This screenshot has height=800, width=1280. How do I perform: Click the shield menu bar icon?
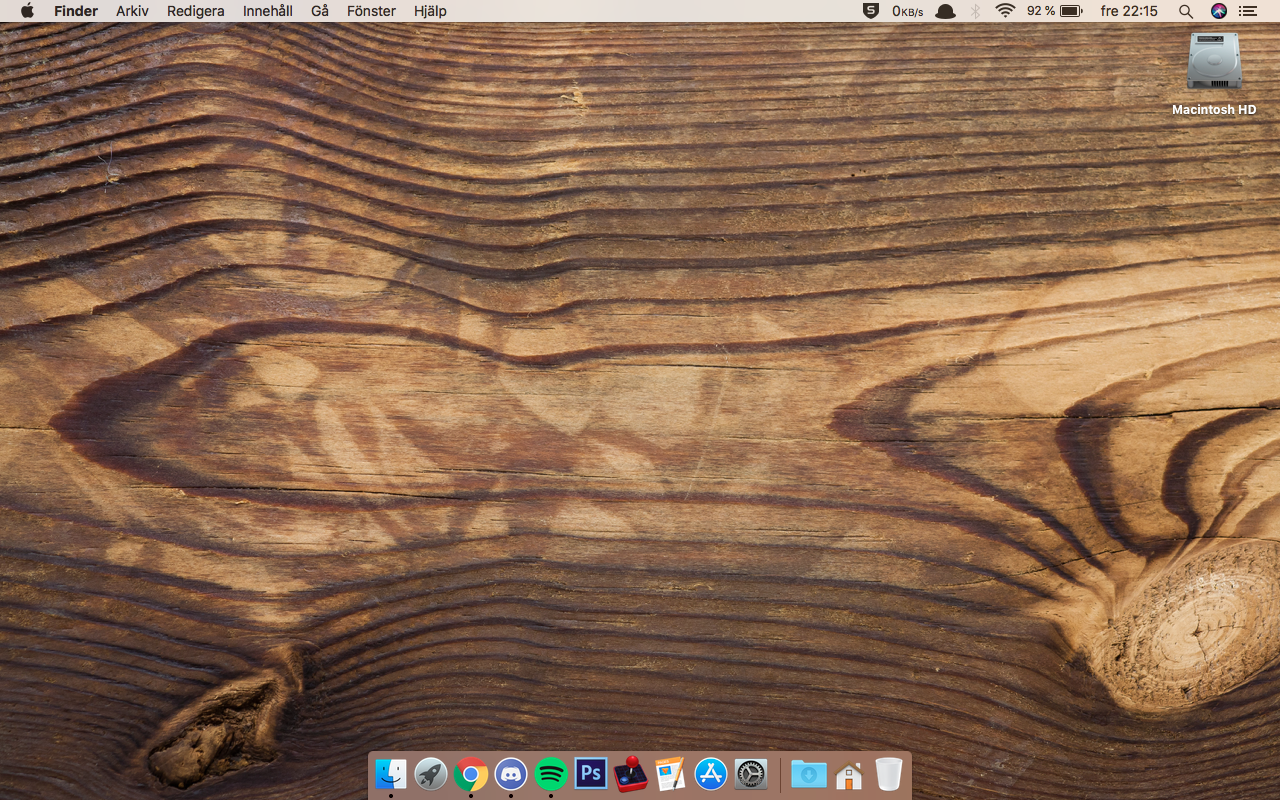point(871,11)
